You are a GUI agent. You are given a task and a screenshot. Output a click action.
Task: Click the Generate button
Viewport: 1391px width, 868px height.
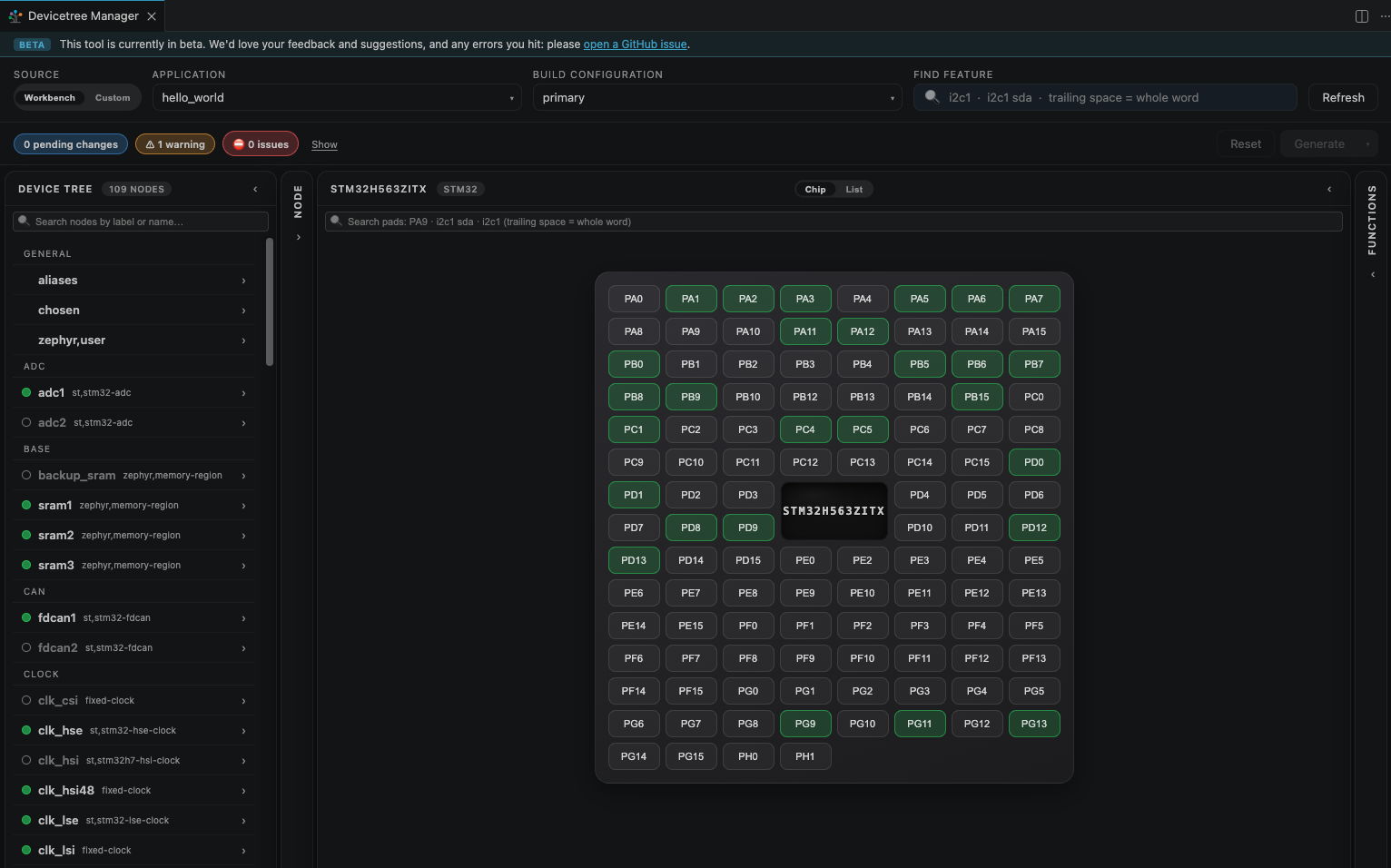coord(1319,144)
